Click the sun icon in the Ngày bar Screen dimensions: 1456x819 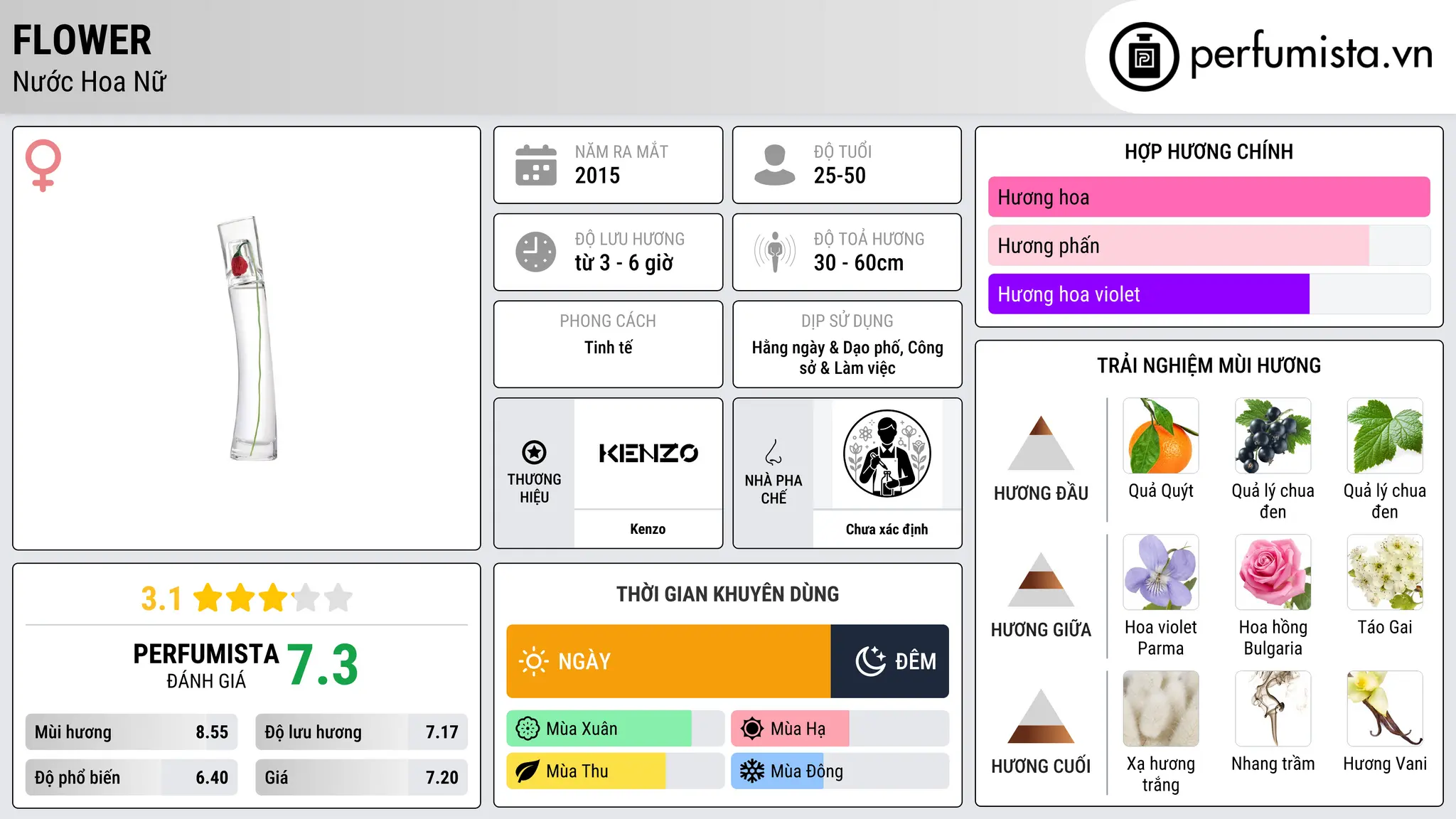pos(534,661)
